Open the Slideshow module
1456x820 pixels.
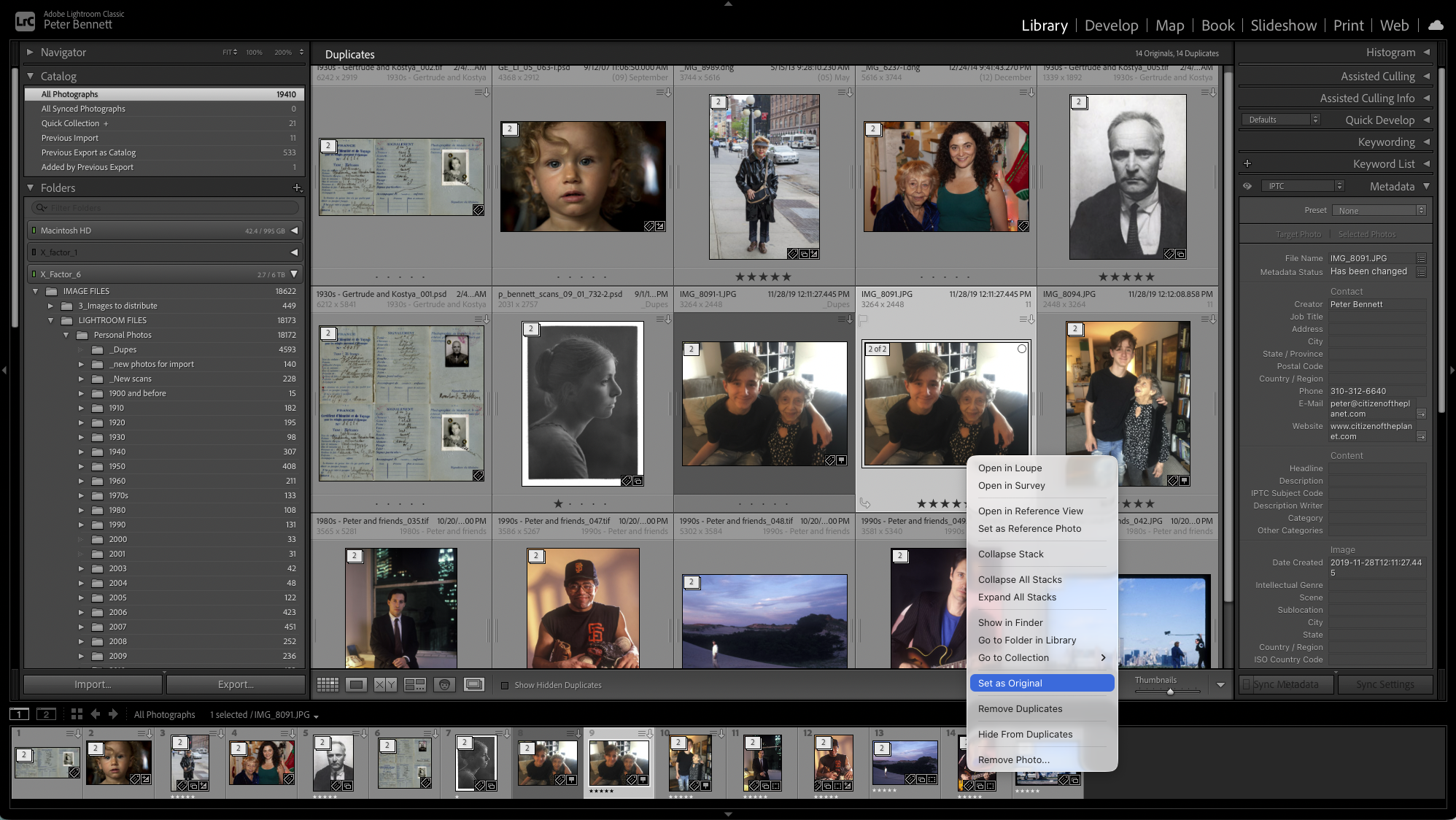pos(1283,26)
